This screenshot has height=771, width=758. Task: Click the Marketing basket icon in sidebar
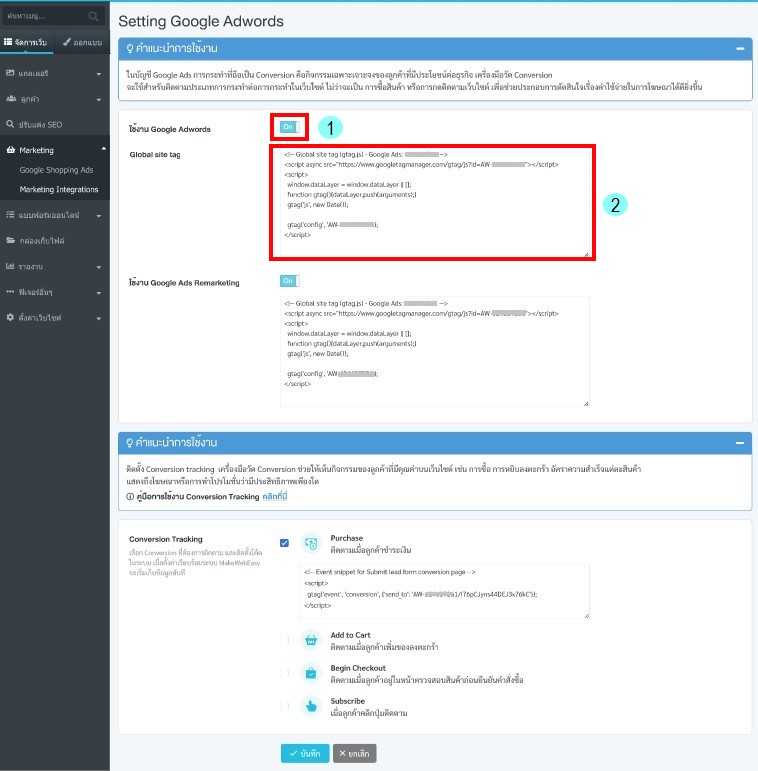[x=10, y=150]
